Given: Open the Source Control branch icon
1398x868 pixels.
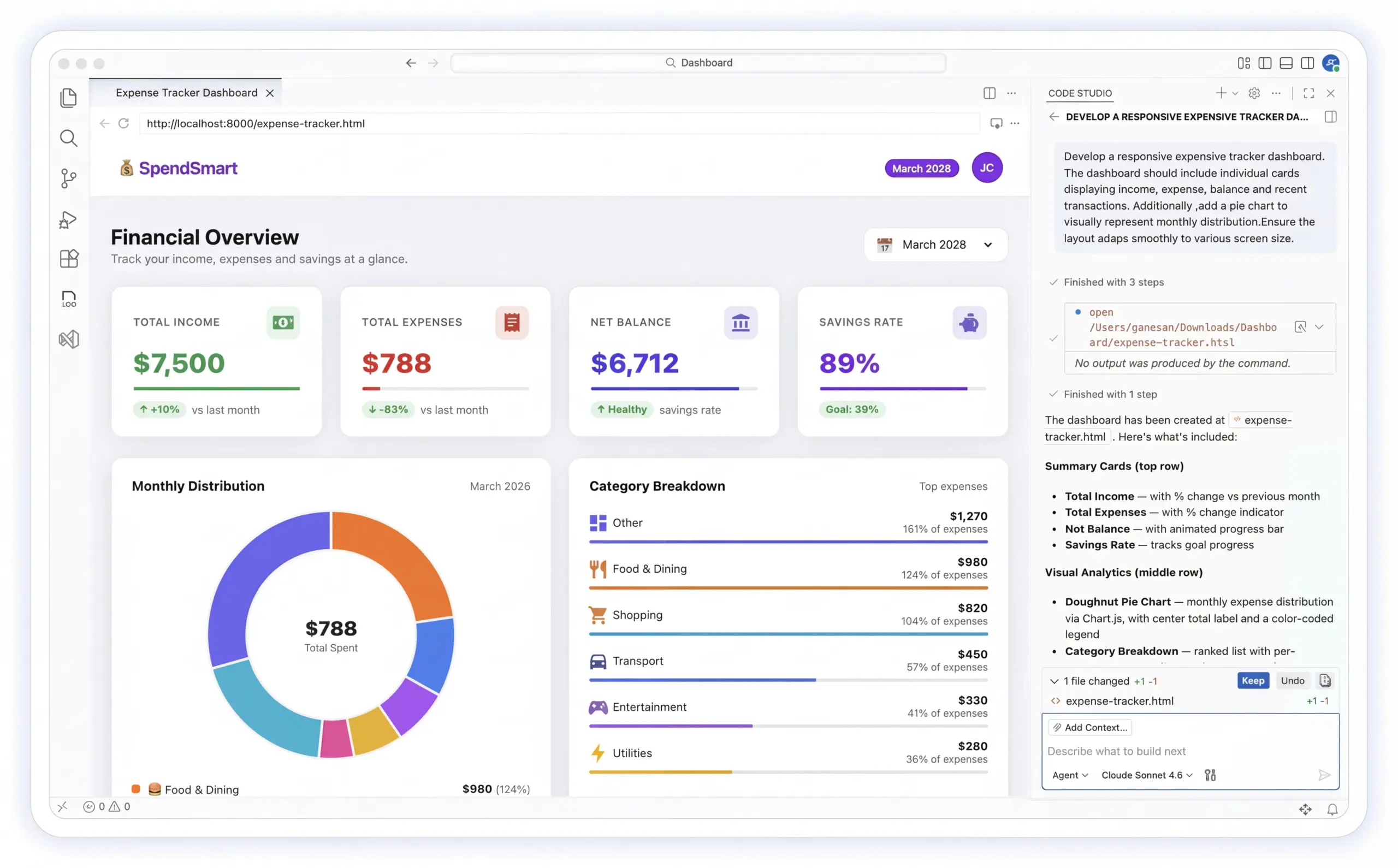Looking at the screenshot, I should coord(68,178).
